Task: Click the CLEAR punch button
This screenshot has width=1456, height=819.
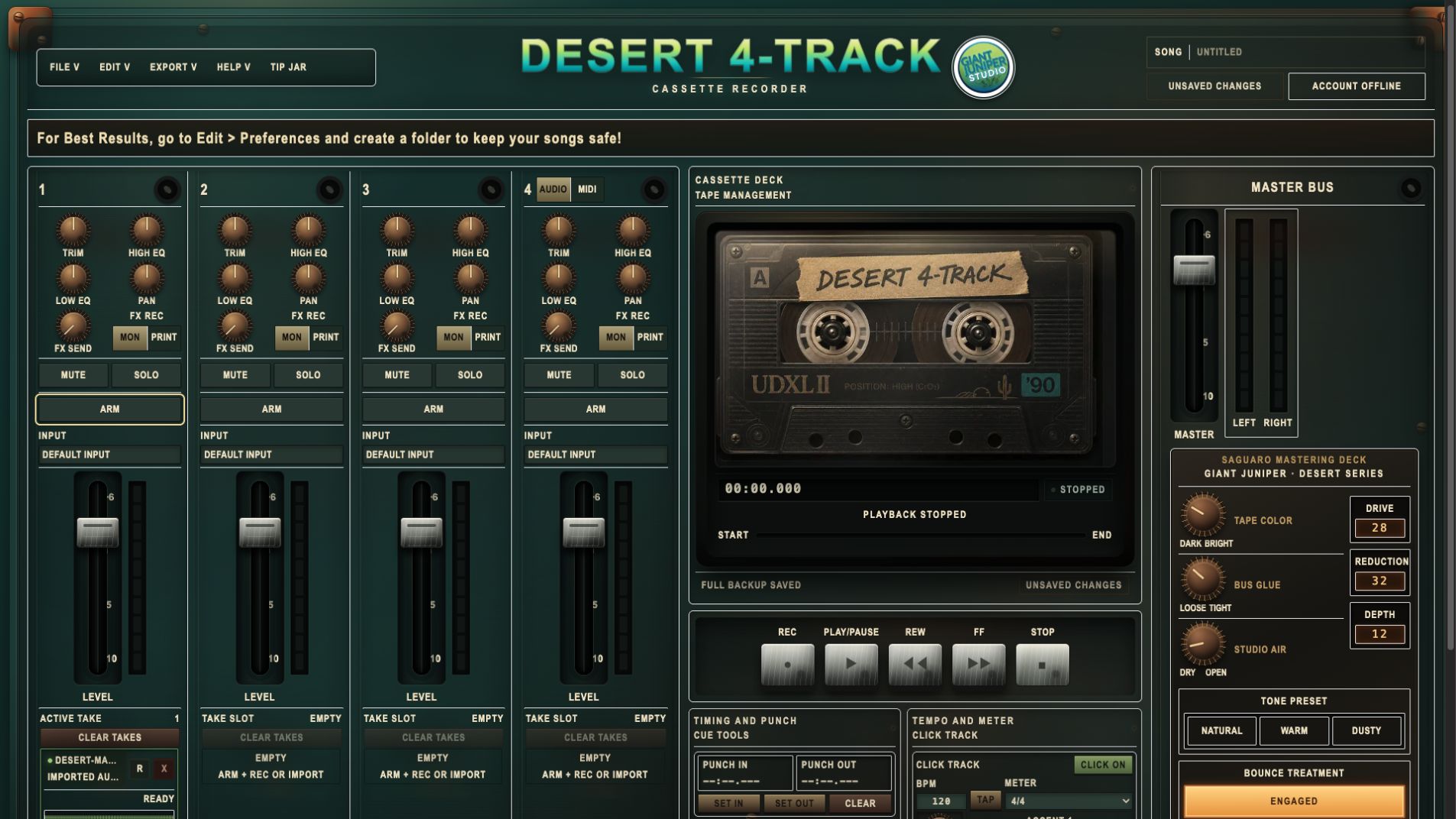Action: pos(860,804)
